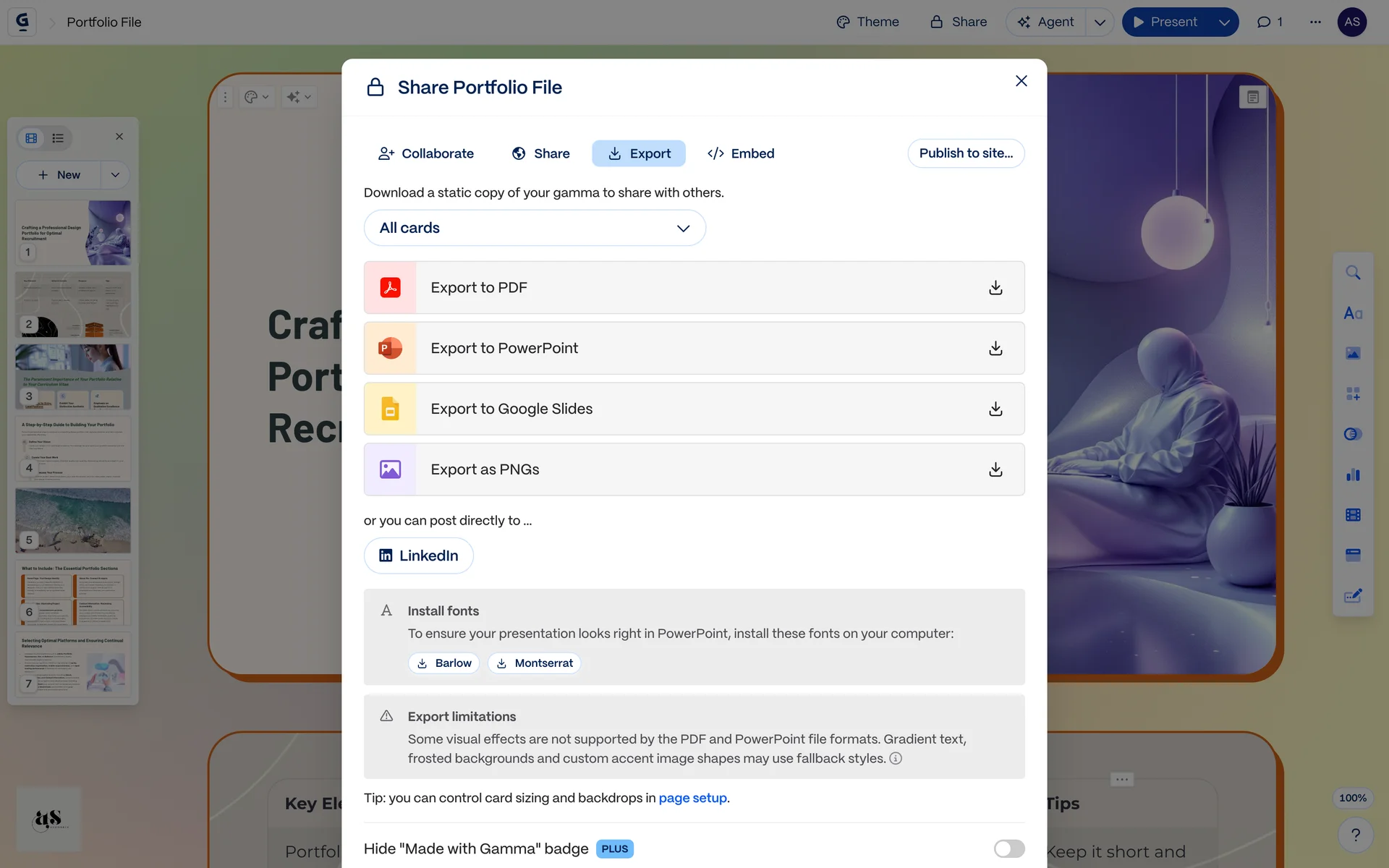Switch to filmstrip view in sidebar
Image resolution: width=1389 pixels, height=868 pixels.
click(x=31, y=137)
